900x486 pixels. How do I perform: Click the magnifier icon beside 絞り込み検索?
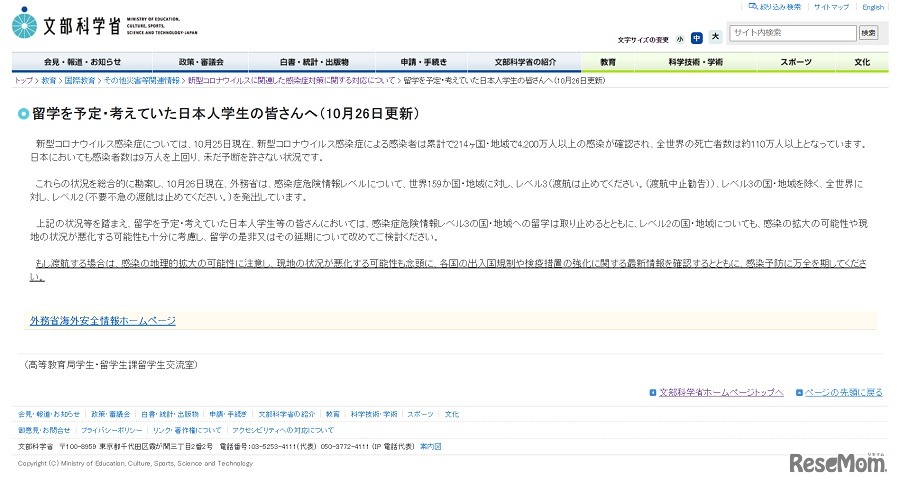click(x=753, y=7)
